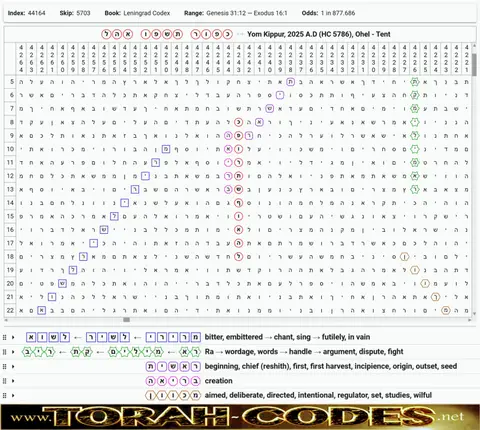This screenshot has height=430, width=480.
Task: Click the left arrow of the horizontal scrollbar
Action: point(6,320)
